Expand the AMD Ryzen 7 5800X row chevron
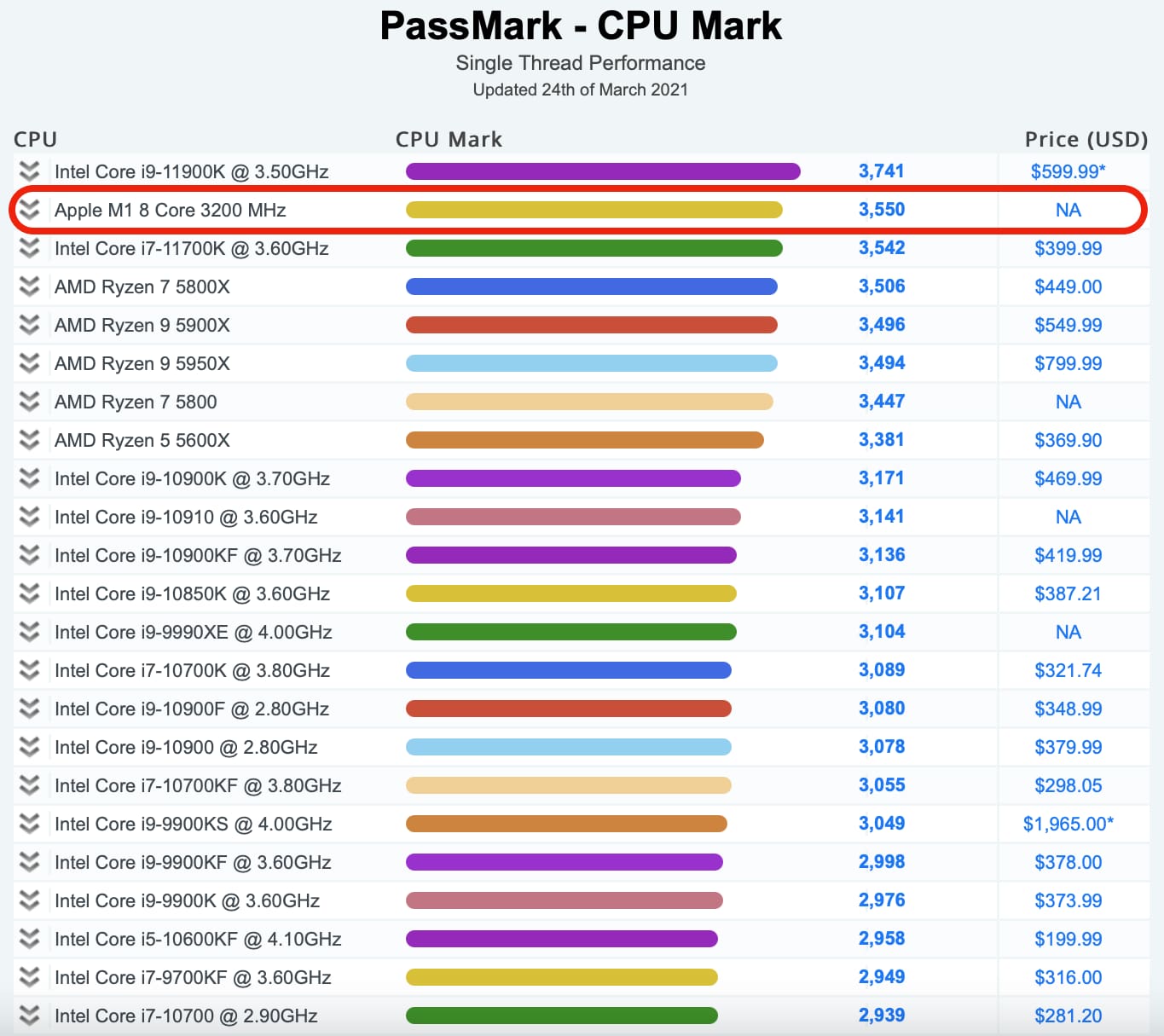 point(30,286)
